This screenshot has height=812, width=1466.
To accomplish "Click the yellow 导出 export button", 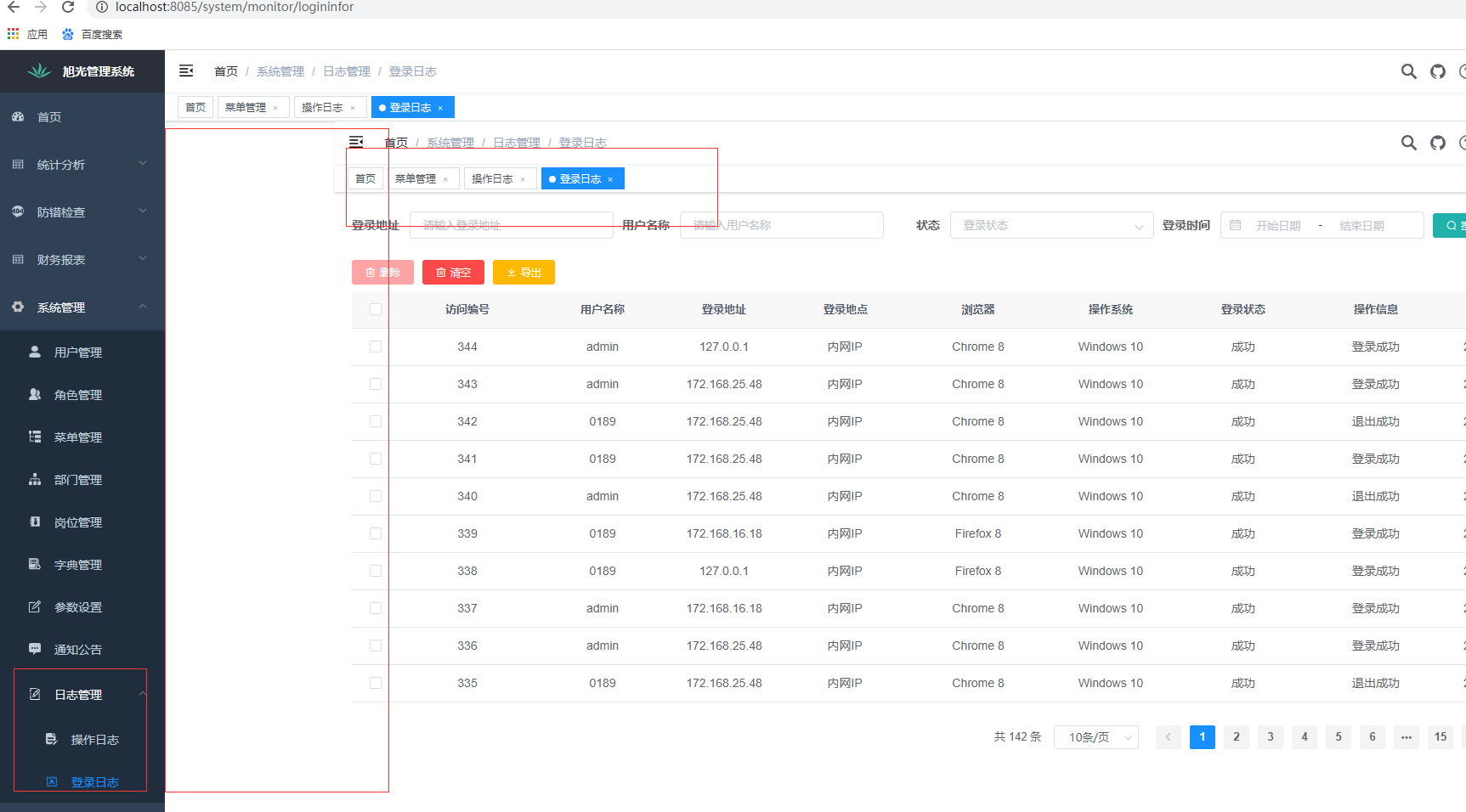I will (x=524, y=272).
